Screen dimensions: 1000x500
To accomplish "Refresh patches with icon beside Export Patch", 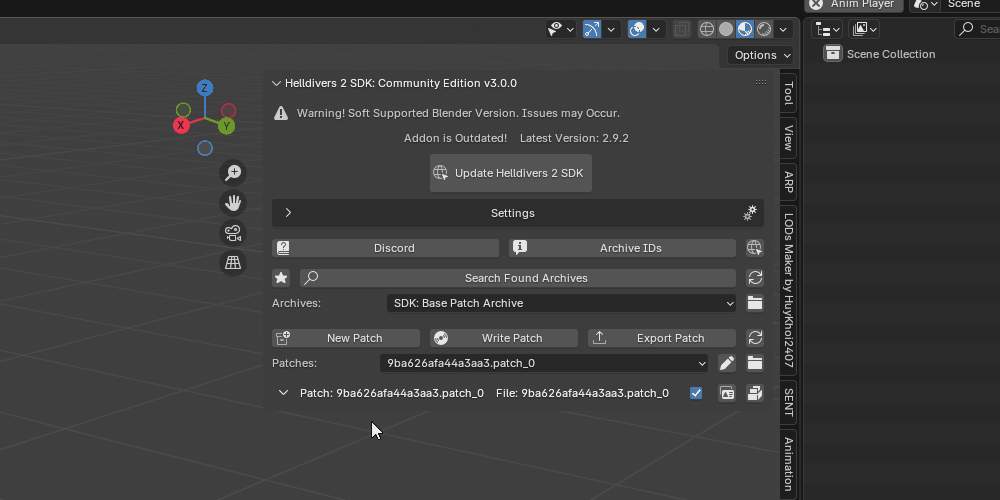I will pyautogui.click(x=755, y=338).
